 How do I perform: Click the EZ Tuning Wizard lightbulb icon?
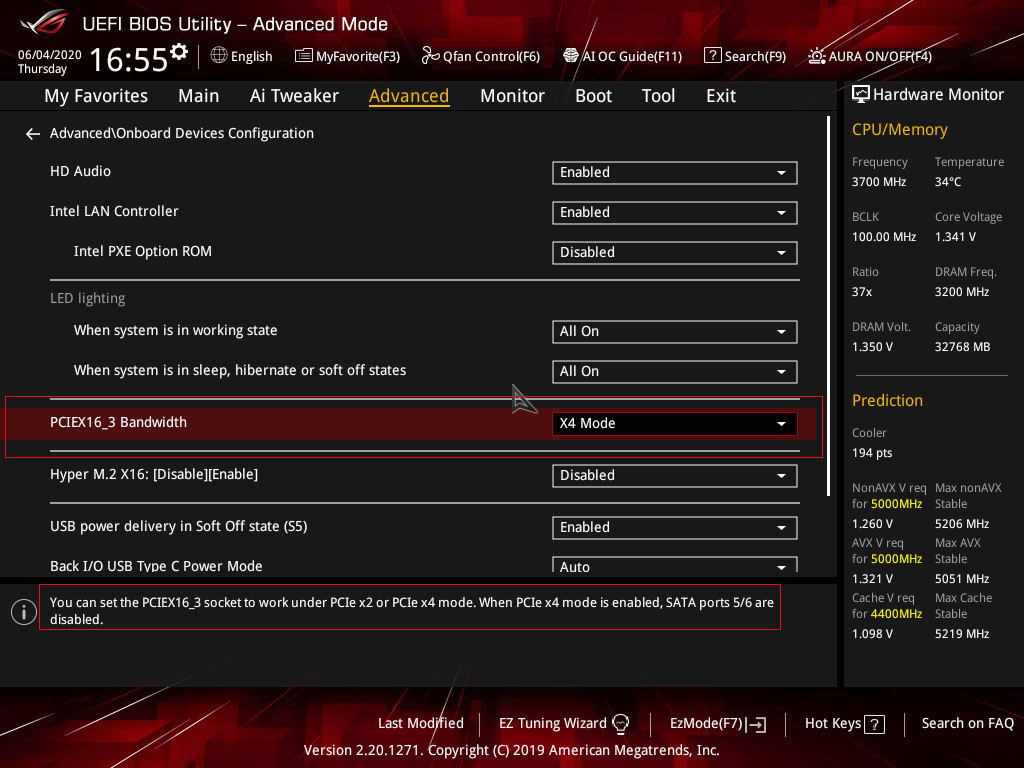coord(620,723)
